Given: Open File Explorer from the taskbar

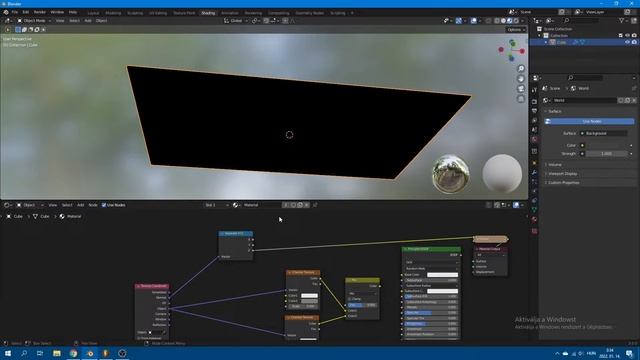Looking at the screenshot, I should [57, 353].
